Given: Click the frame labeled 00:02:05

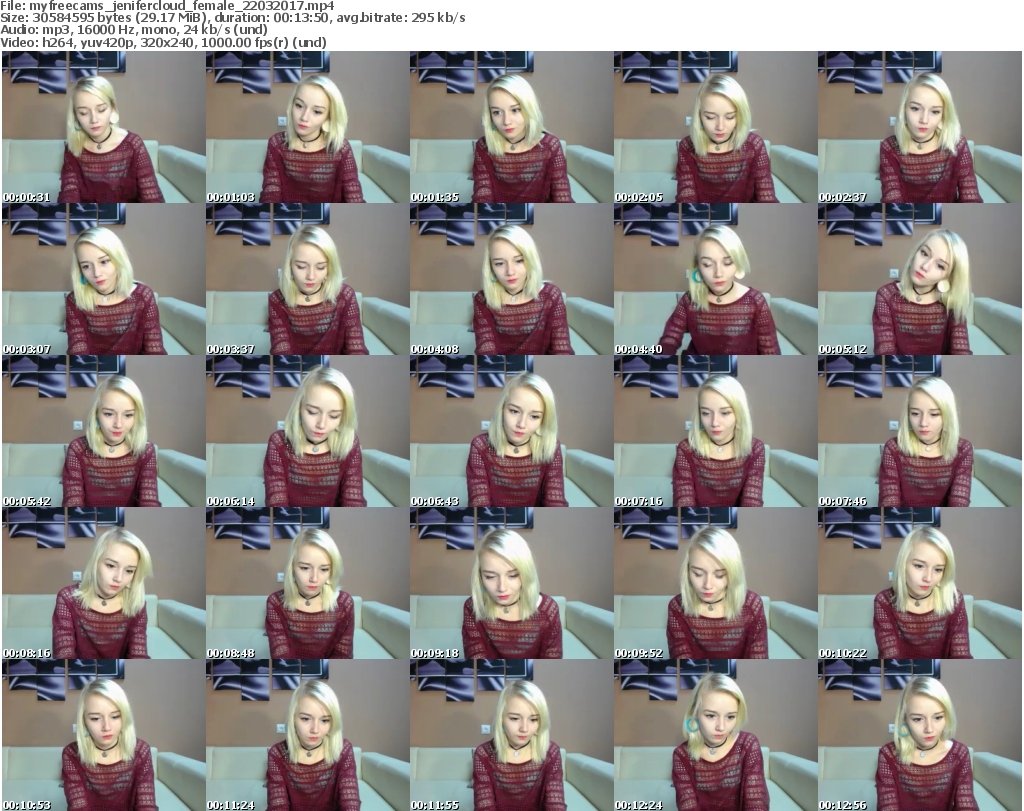Looking at the screenshot, I should [715, 127].
